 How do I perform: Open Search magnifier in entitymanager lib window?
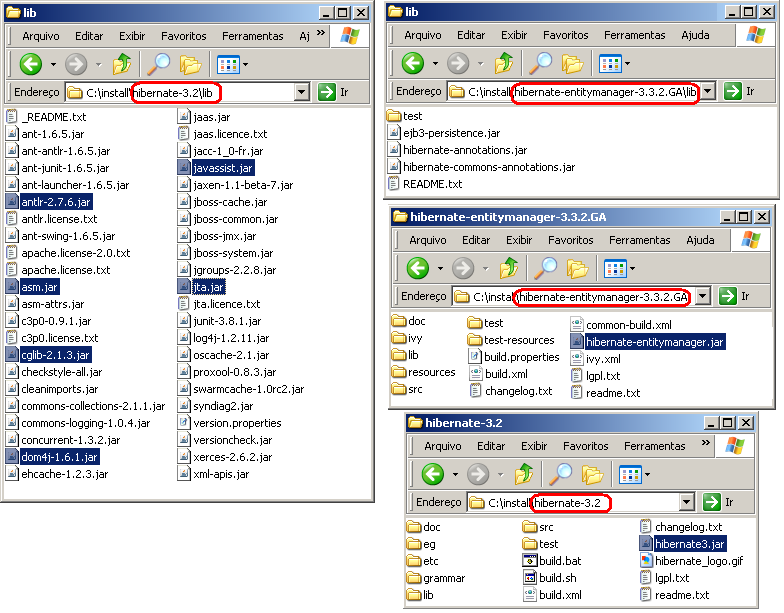tap(540, 63)
